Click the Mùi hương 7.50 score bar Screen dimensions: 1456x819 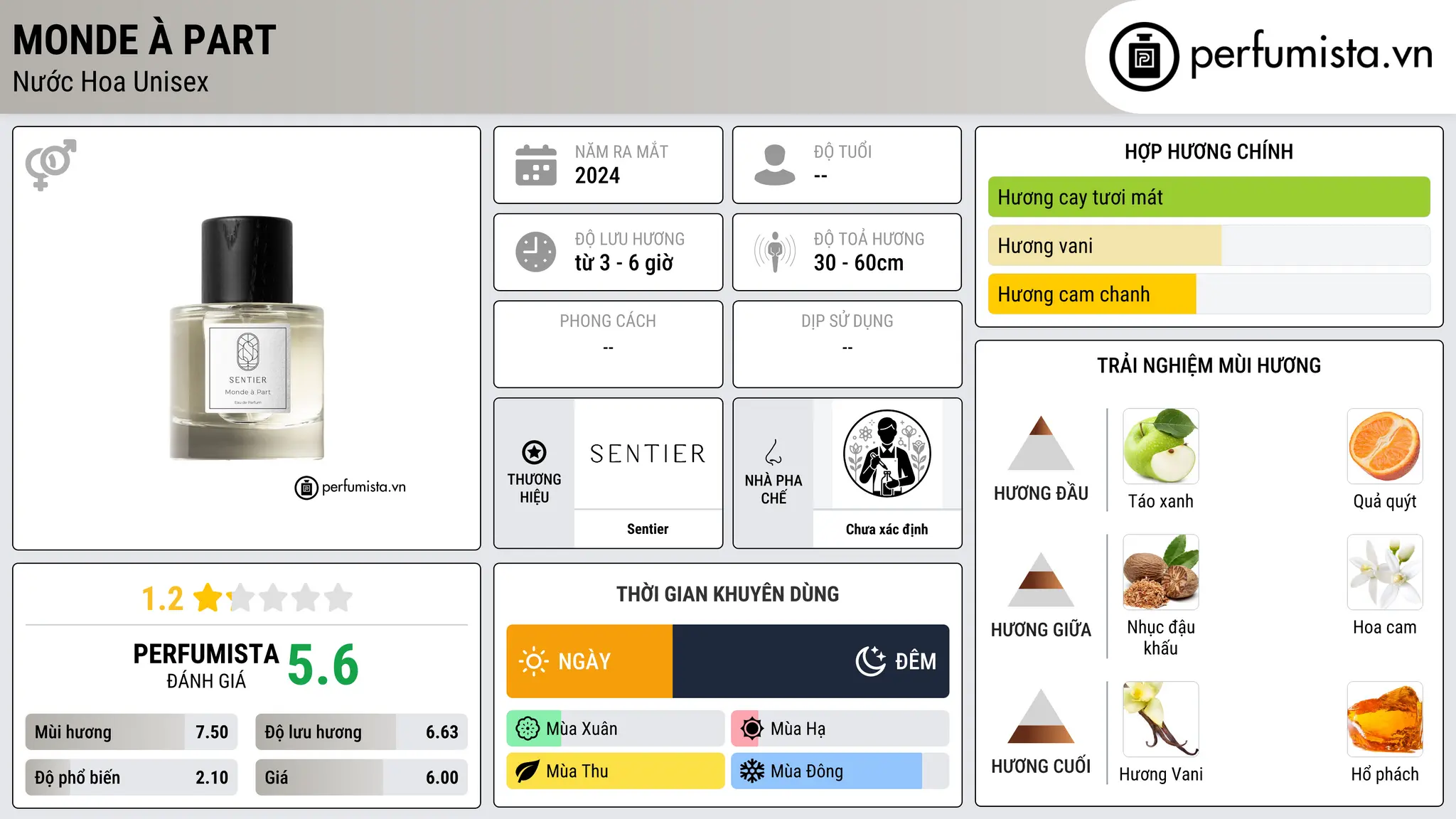[x=132, y=732]
